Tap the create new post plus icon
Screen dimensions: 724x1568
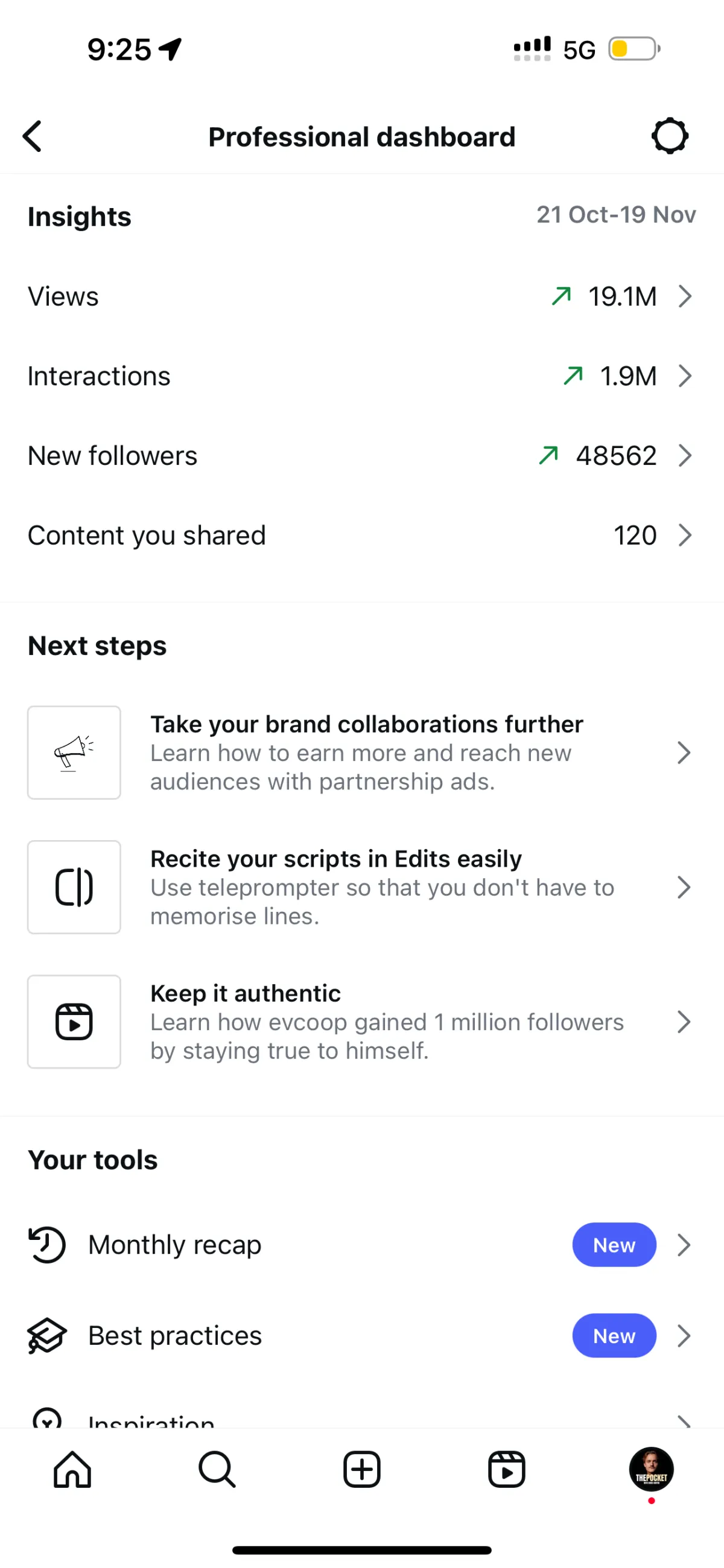tap(361, 1469)
